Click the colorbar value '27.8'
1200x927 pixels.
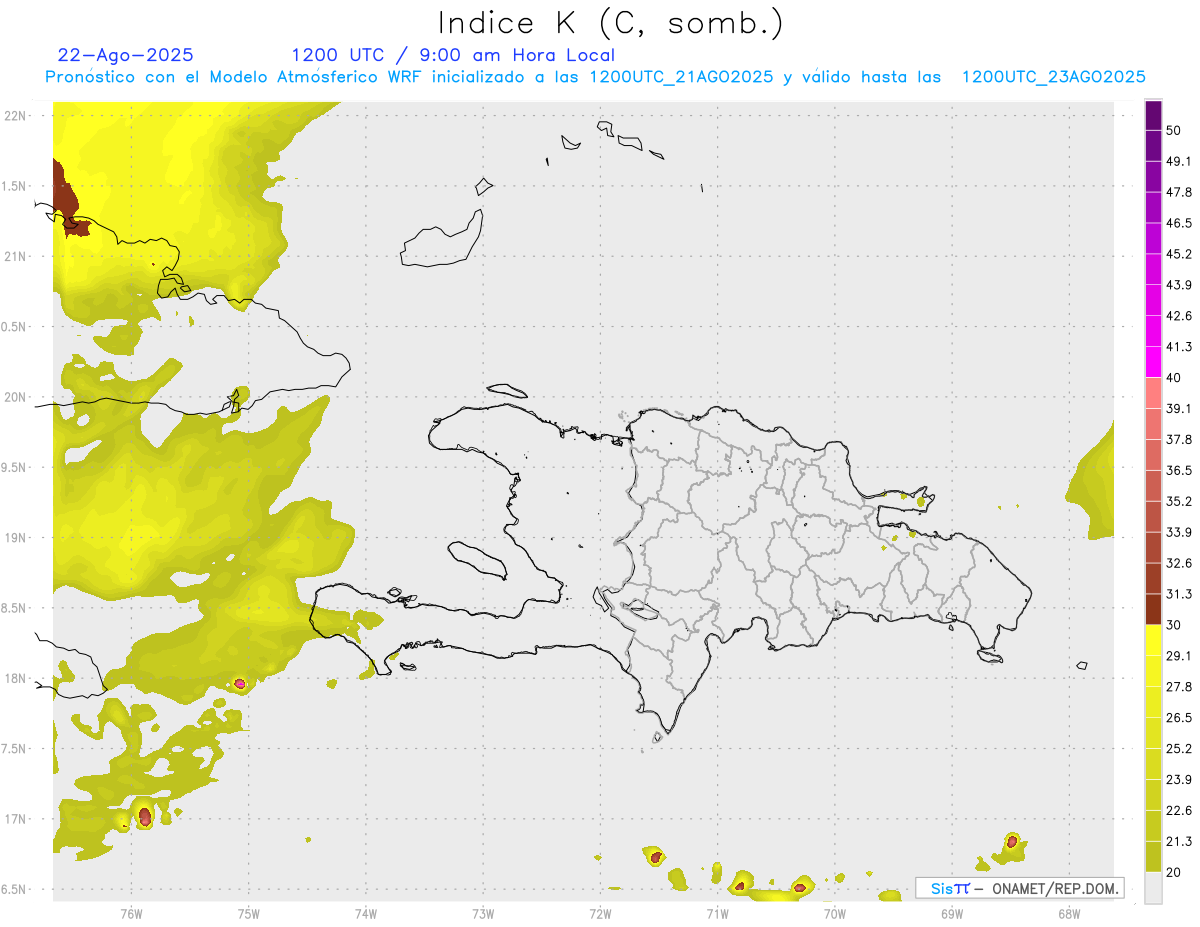1179,687
